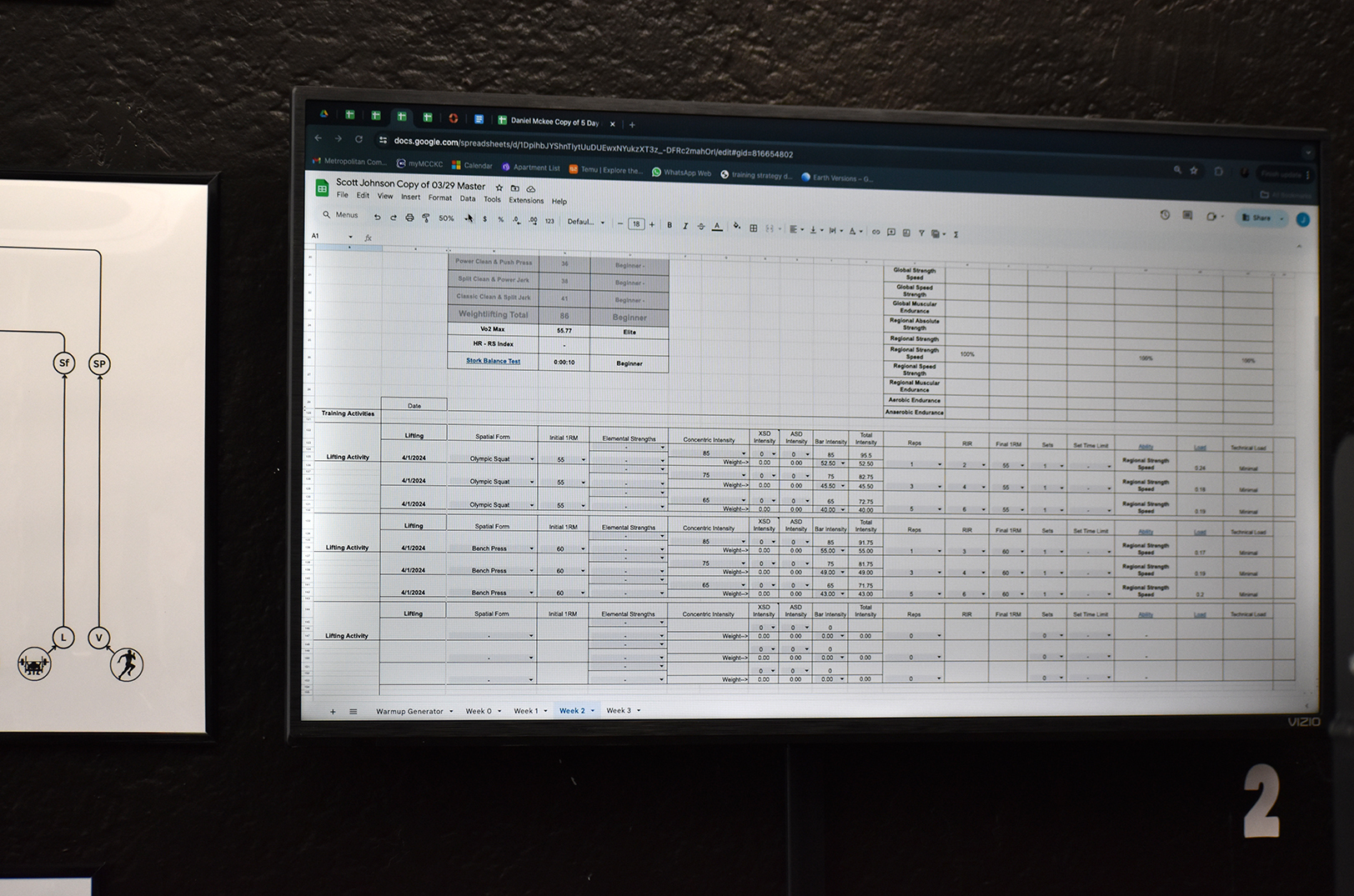Star the Scott Johnson spreadsheet

tap(499, 188)
